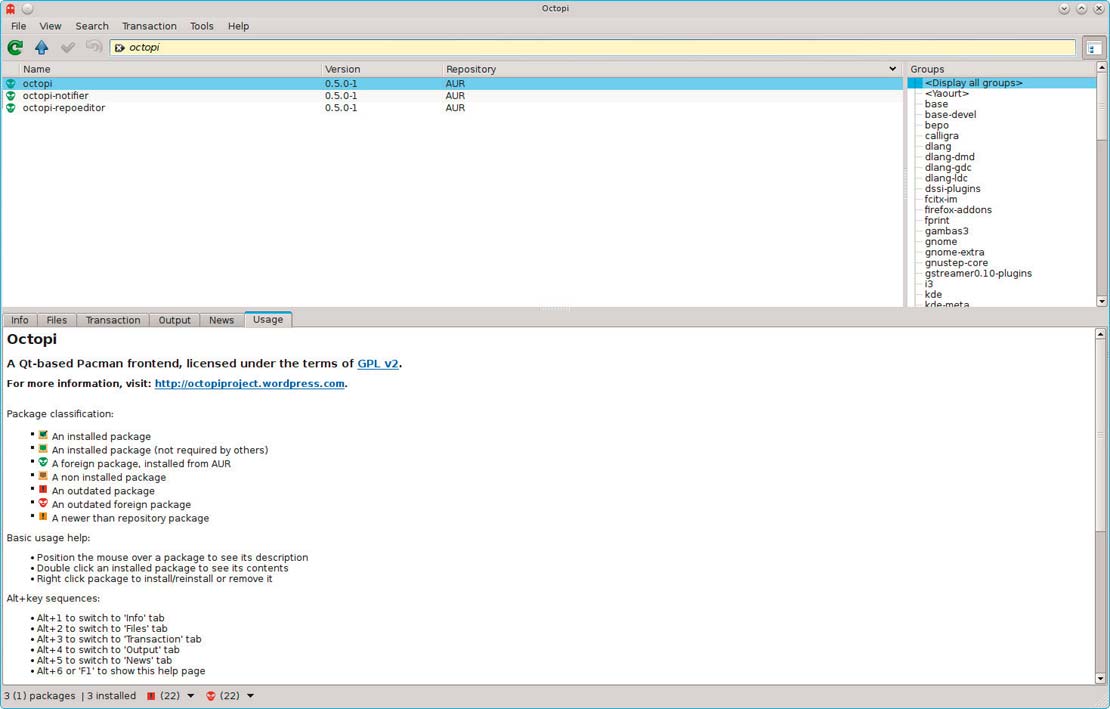1110x709 pixels.
Task: Click the sort arrow in the Repository column header
Action: pyautogui.click(x=892, y=69)
